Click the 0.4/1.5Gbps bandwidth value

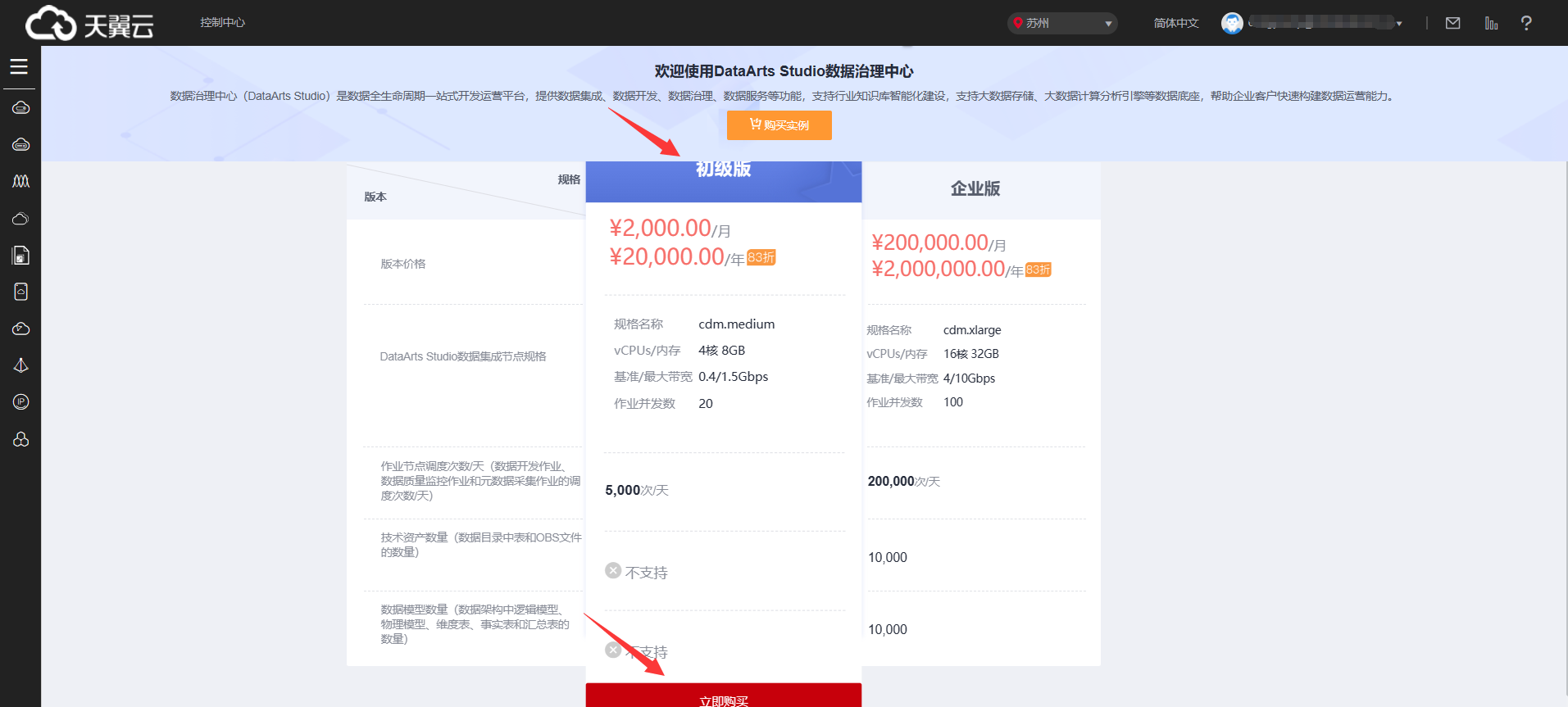[734, 377]
